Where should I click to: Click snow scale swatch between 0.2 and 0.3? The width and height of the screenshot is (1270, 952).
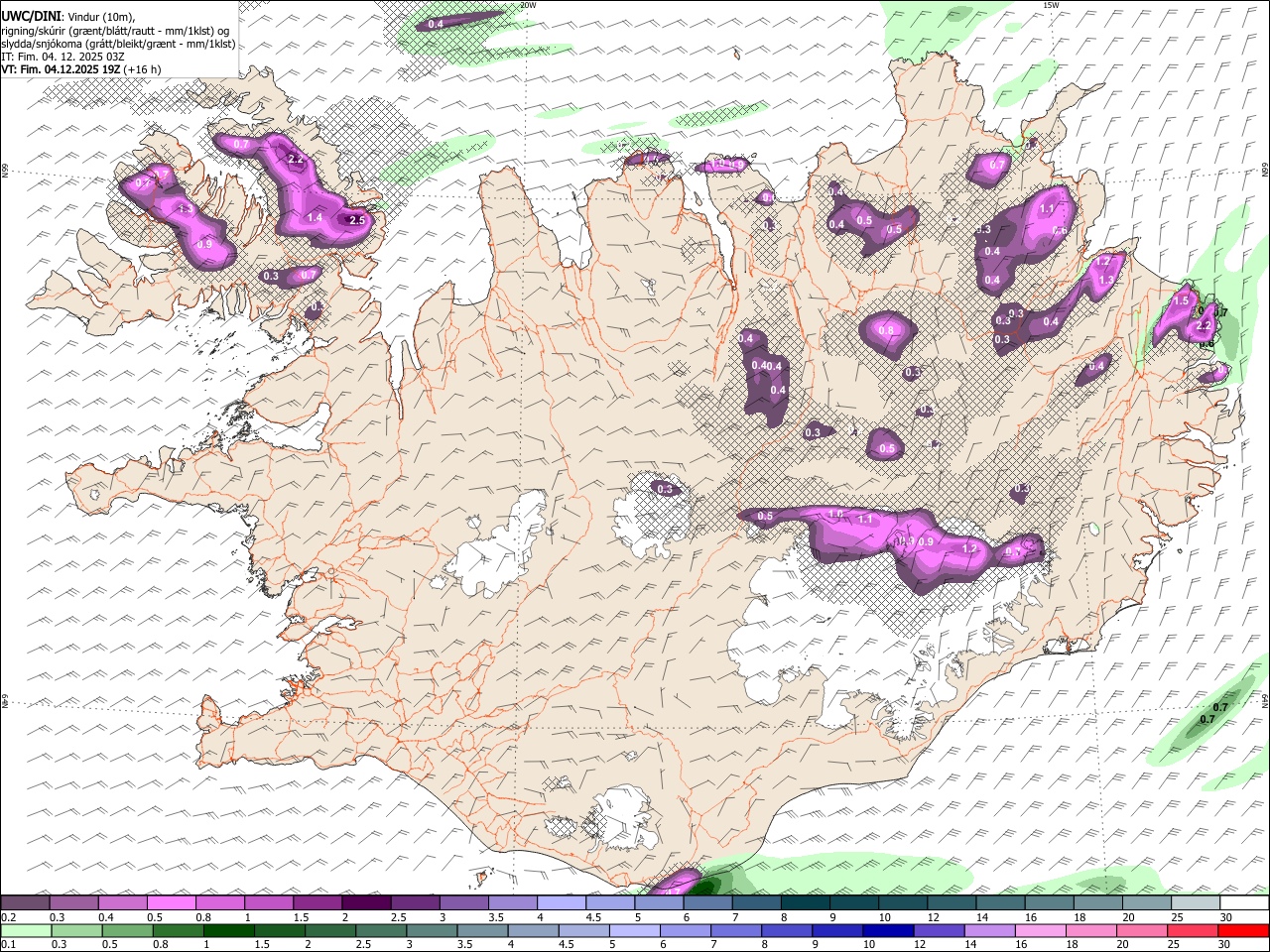click(x=25, y=902)
